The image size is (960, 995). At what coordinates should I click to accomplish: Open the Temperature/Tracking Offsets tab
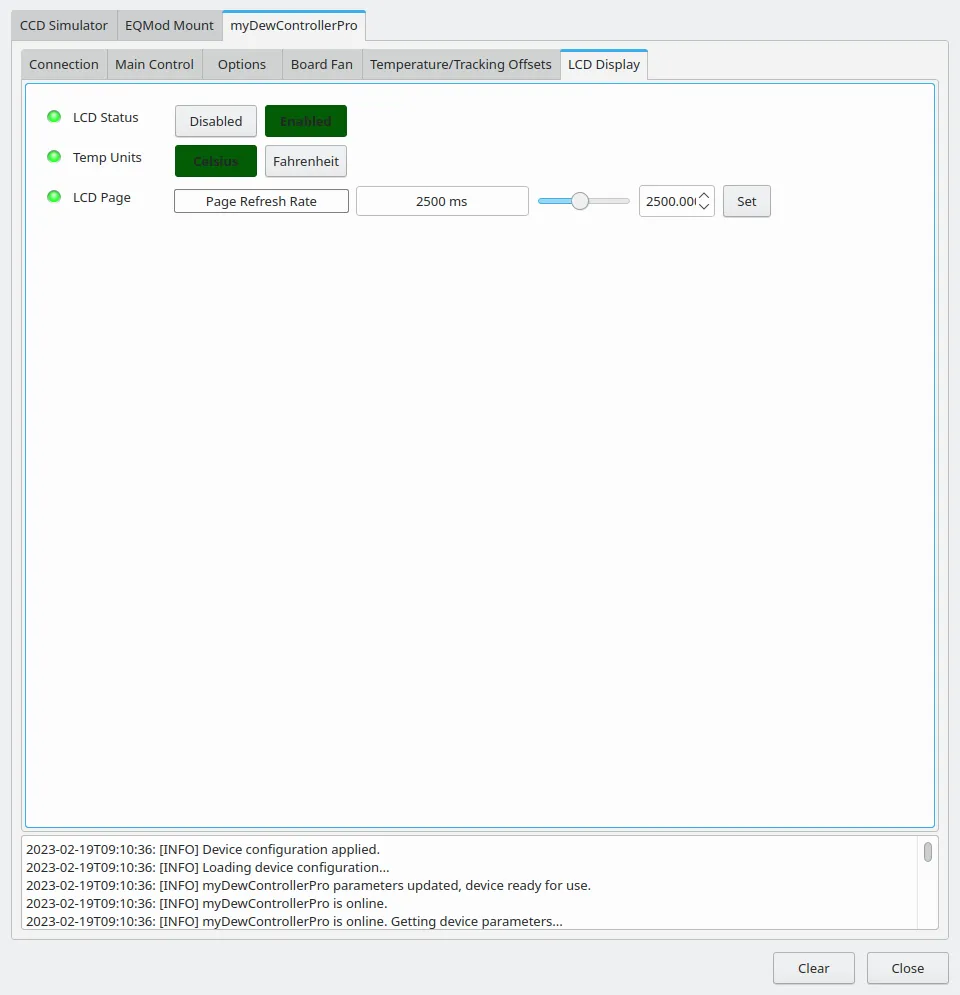(x=461, y=65)
